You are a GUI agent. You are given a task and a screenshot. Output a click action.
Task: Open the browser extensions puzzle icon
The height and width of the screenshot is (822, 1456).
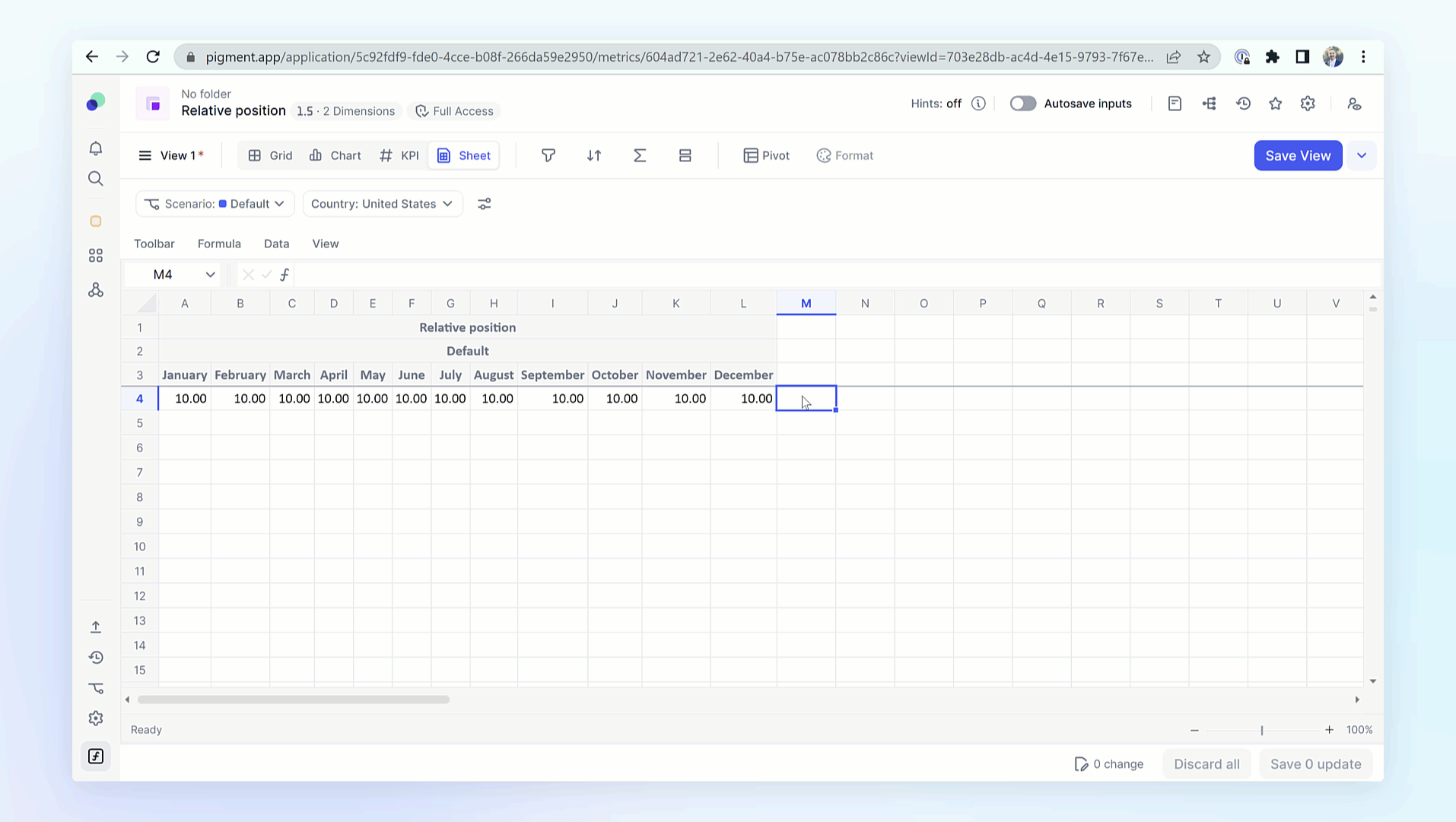click(x=1272, y=57)
